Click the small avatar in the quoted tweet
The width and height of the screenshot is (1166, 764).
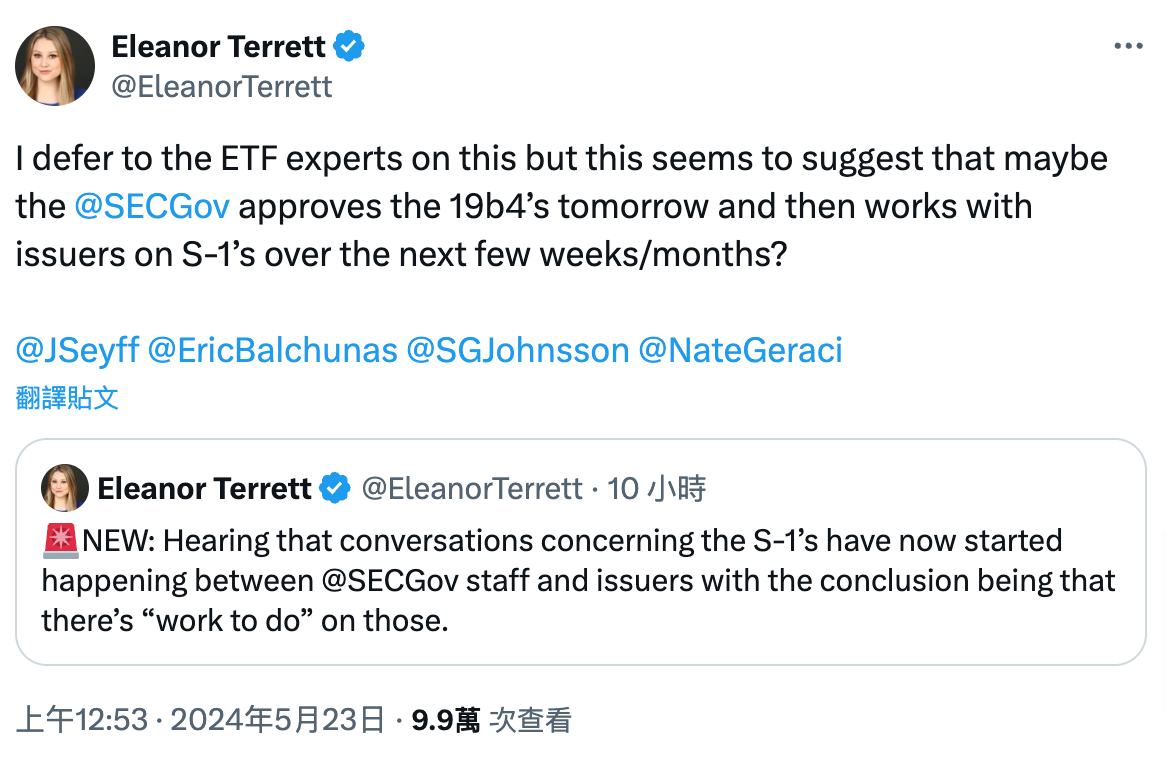click(x=64, y=488)
